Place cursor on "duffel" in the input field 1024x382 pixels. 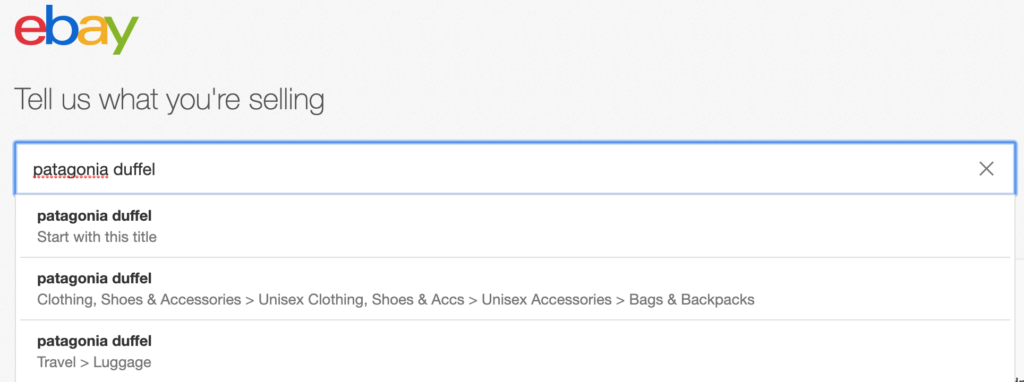(135, 170)
